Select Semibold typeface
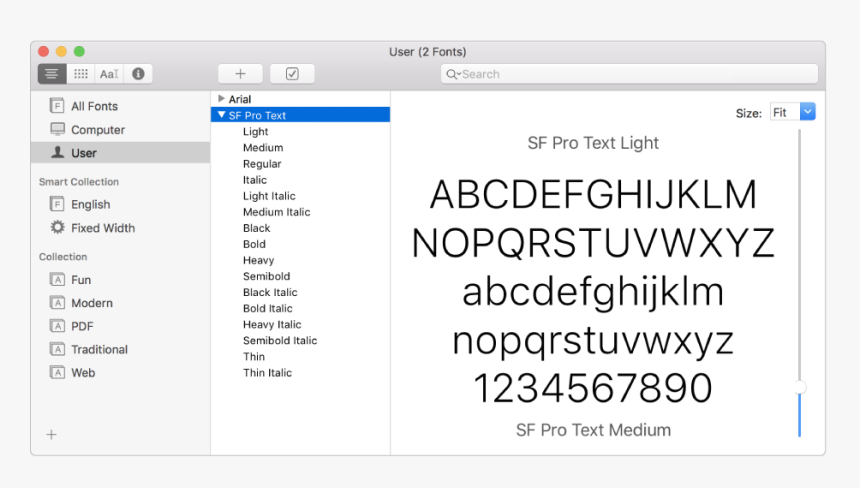The image size is (860, 488). [266, 276]
